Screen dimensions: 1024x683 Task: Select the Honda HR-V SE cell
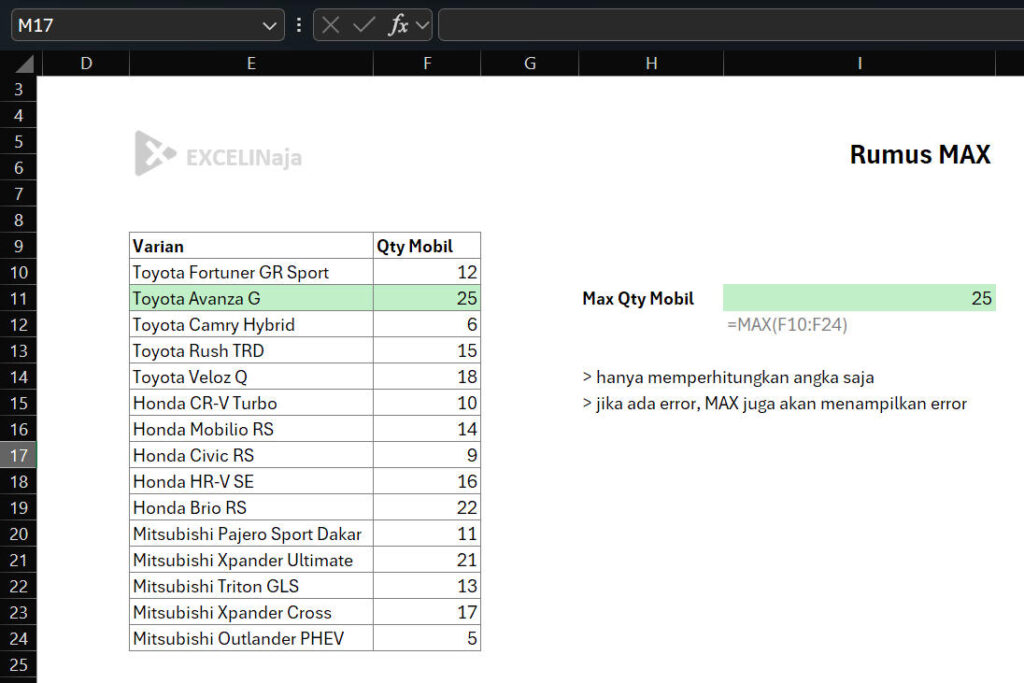pos(251,481)
